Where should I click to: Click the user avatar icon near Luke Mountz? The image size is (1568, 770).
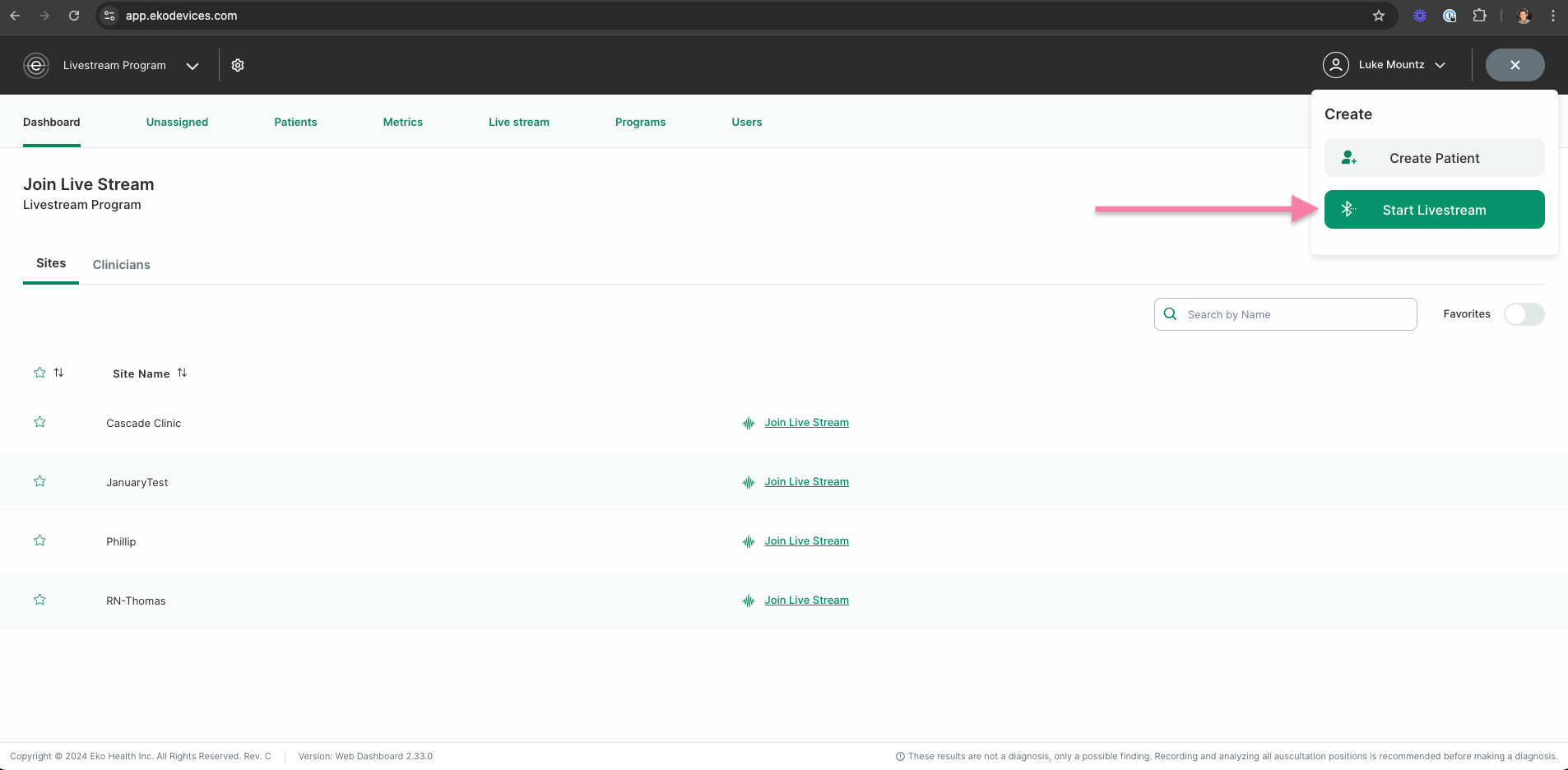tap(1336, 65)
